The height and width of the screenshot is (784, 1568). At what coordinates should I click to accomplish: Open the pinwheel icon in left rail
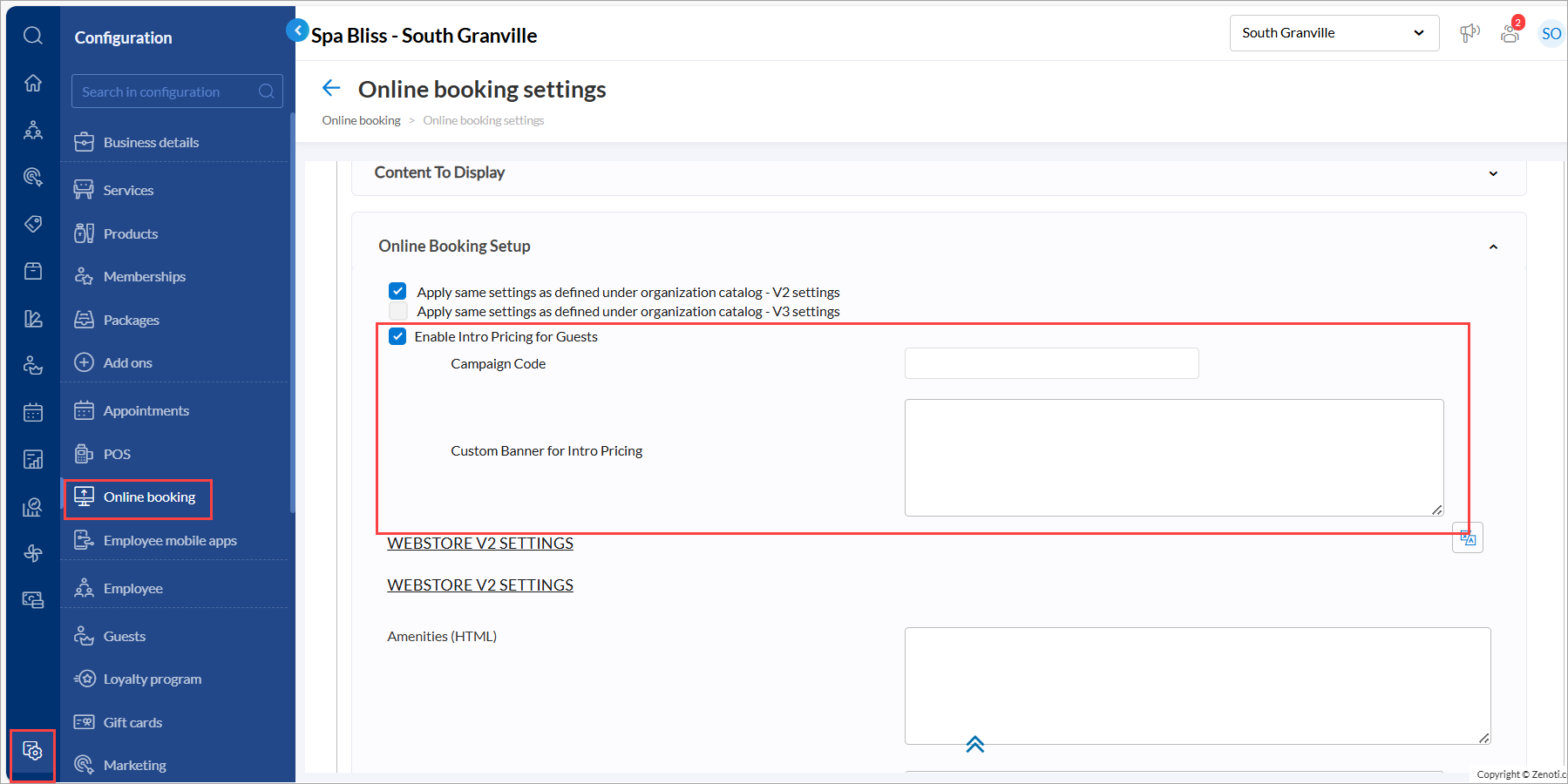[x=33, y=553]
